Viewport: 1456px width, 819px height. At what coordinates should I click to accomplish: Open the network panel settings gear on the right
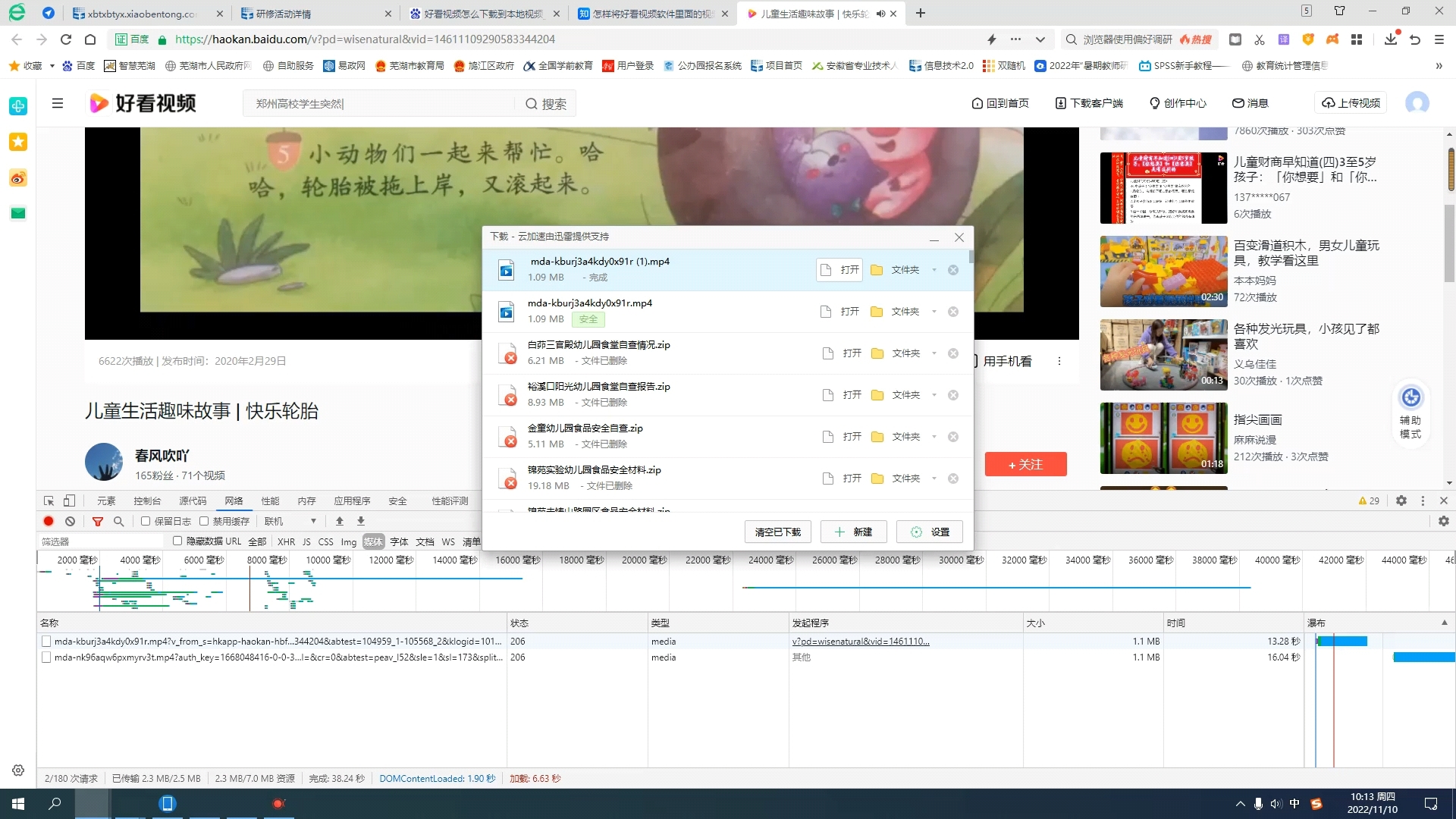tap(1444, 521)
